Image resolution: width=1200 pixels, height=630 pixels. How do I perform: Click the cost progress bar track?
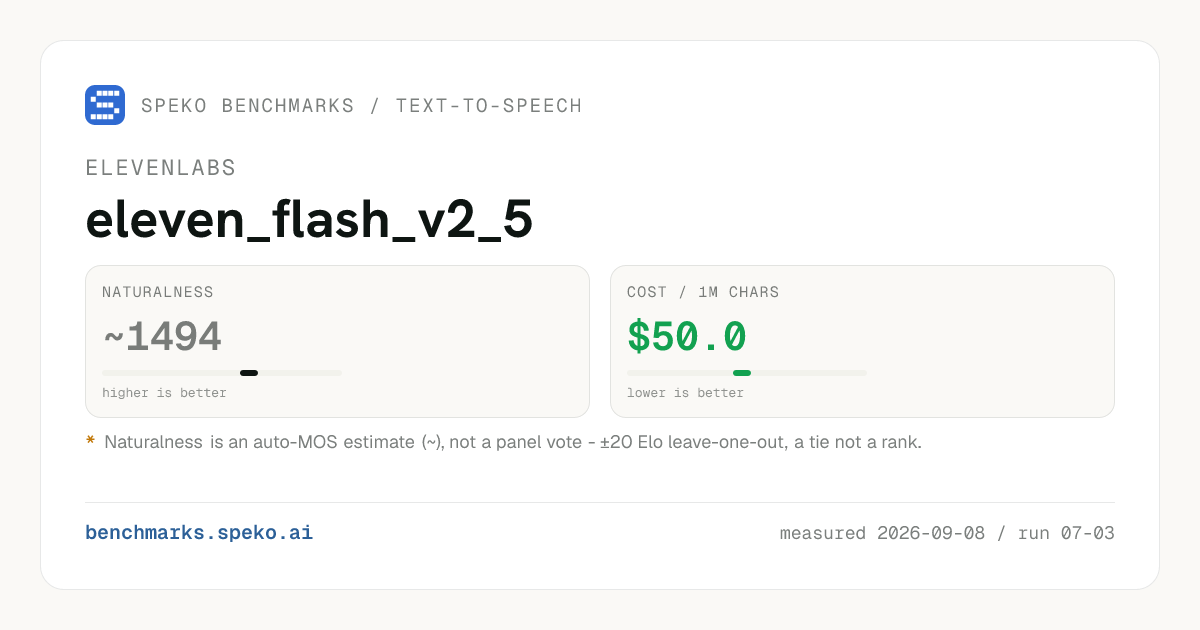(747, 373)
